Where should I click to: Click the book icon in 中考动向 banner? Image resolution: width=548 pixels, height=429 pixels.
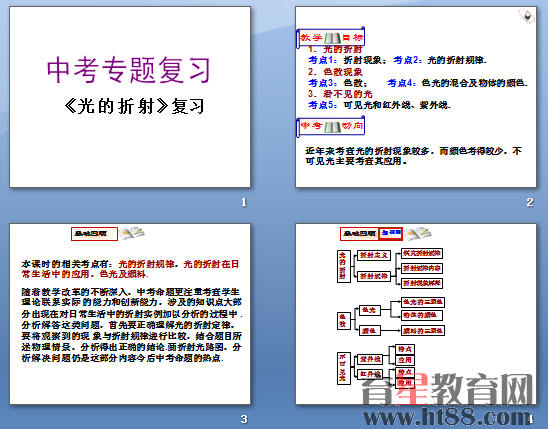pyautogui.click(x=333, y=126)
